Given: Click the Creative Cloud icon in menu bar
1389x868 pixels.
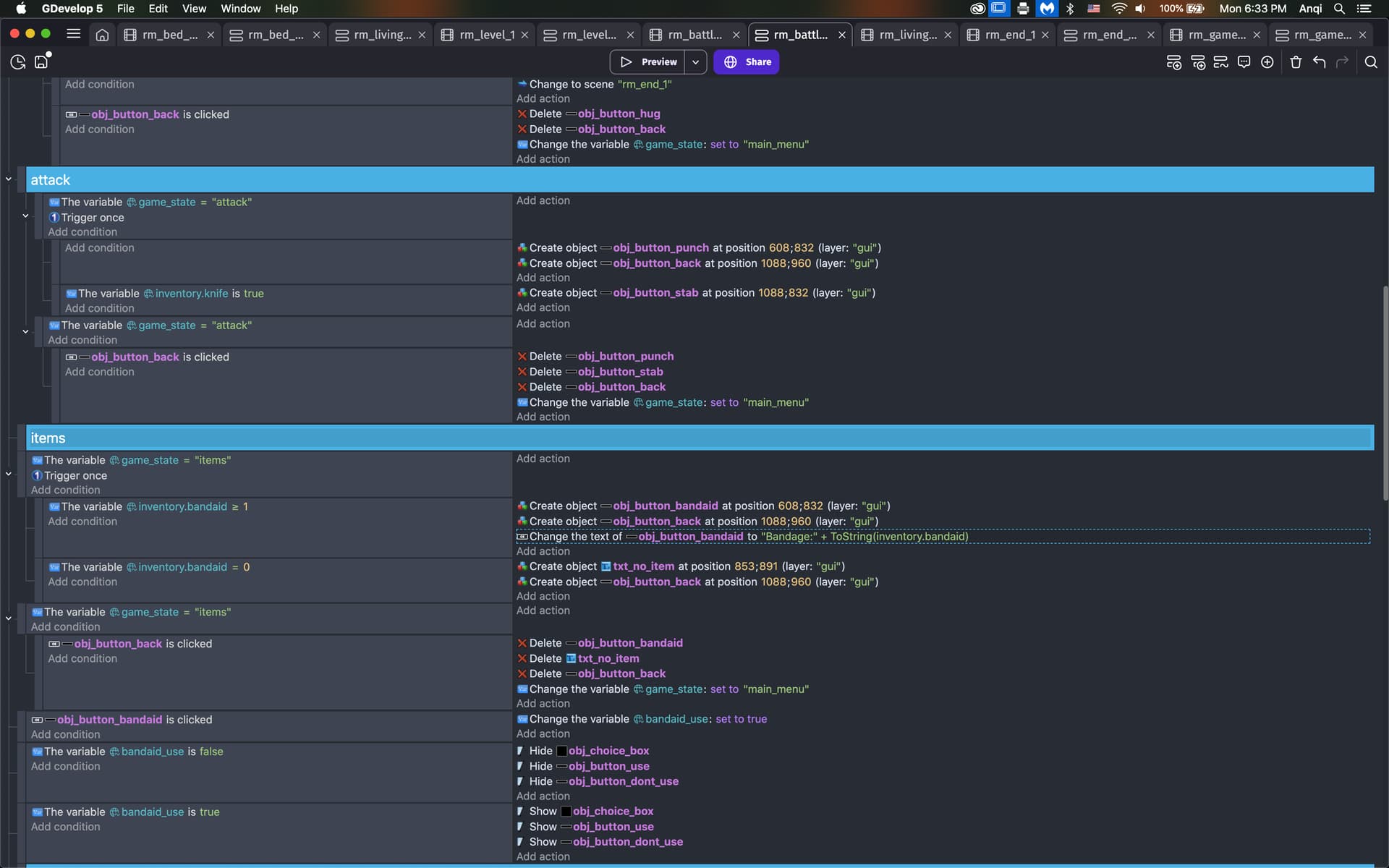Looking at the screenshot, I should coord(977,9).
